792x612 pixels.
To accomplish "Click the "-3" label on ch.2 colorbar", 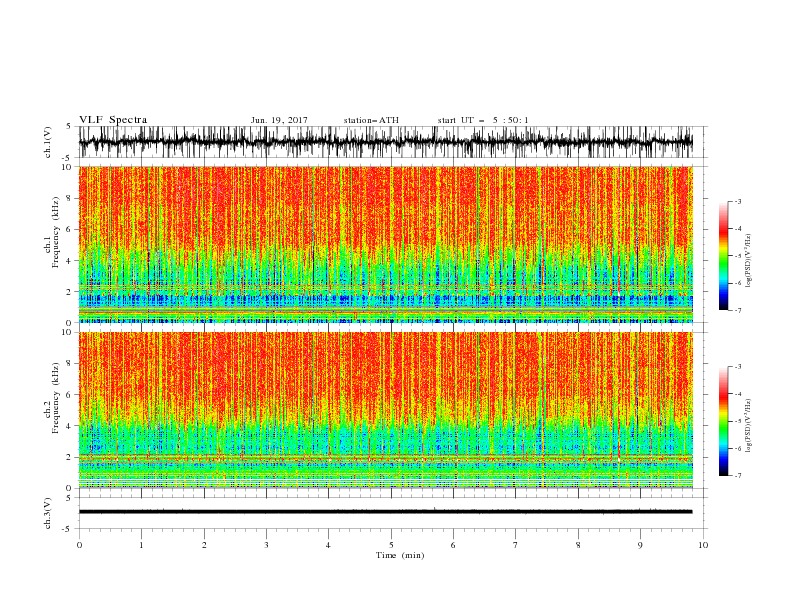I will tap(738, 367).
